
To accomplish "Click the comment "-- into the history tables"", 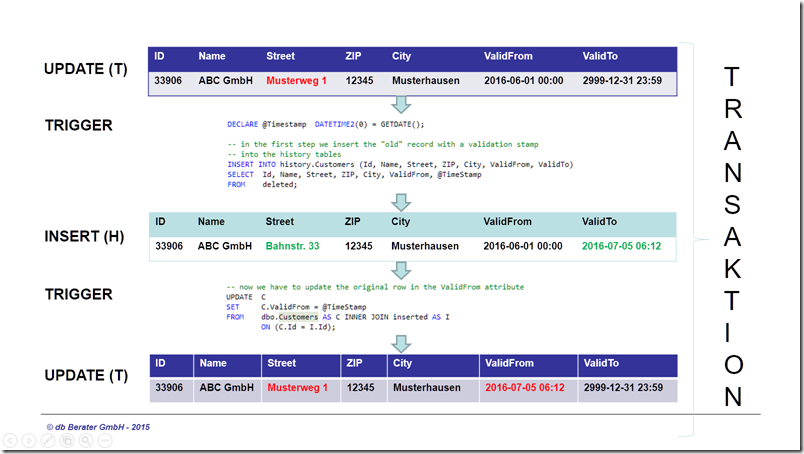I will 284,154.
